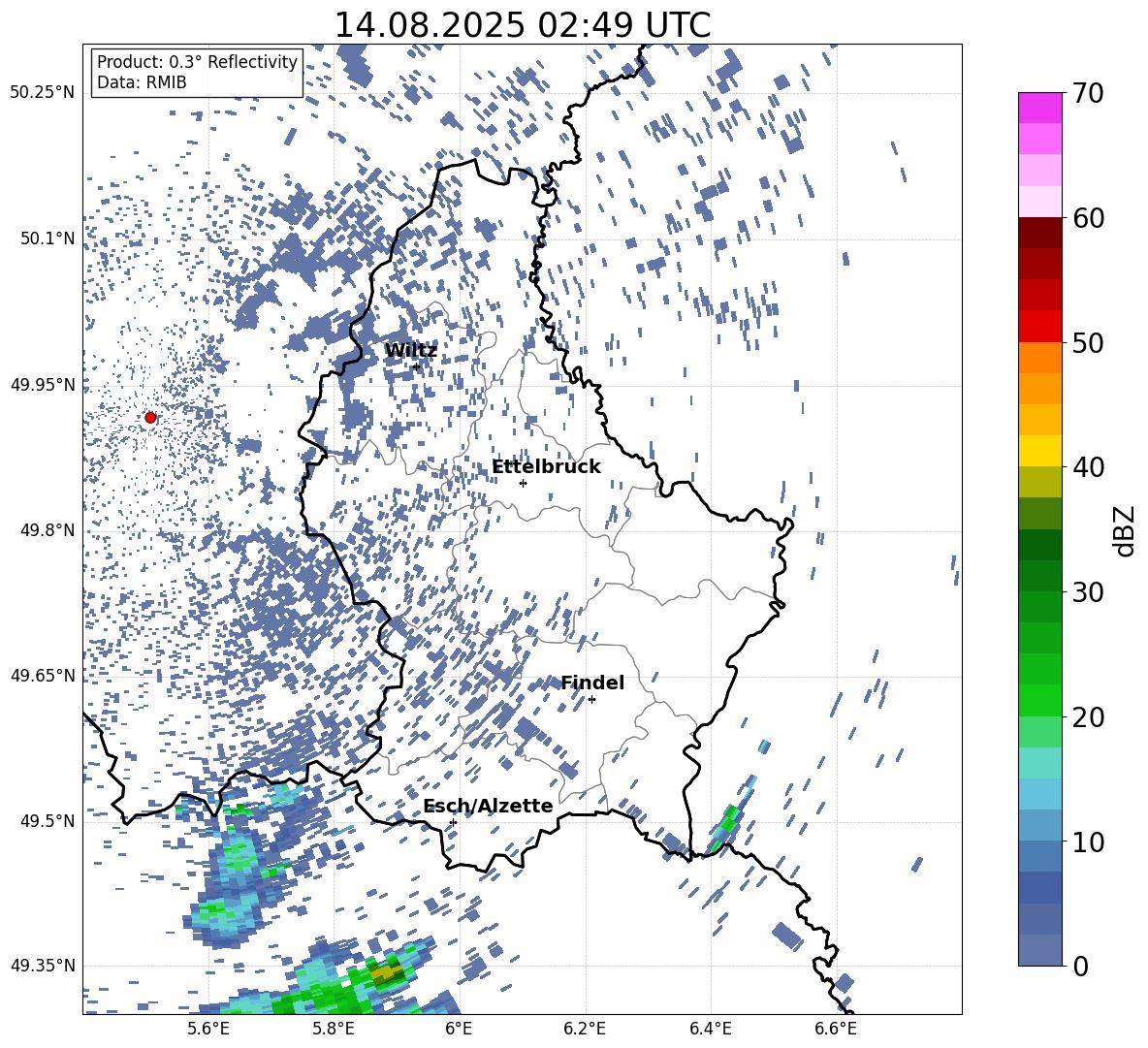The image size is (1148, 1048).
Task: Click the 6.4°E longitude label
Action: pos(710,1029)
